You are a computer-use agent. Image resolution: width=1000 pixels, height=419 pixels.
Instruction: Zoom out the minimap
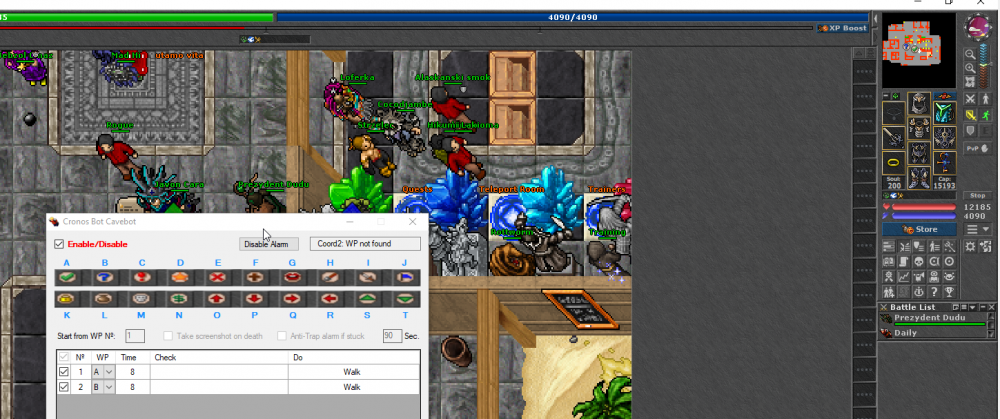pos(970,55)
